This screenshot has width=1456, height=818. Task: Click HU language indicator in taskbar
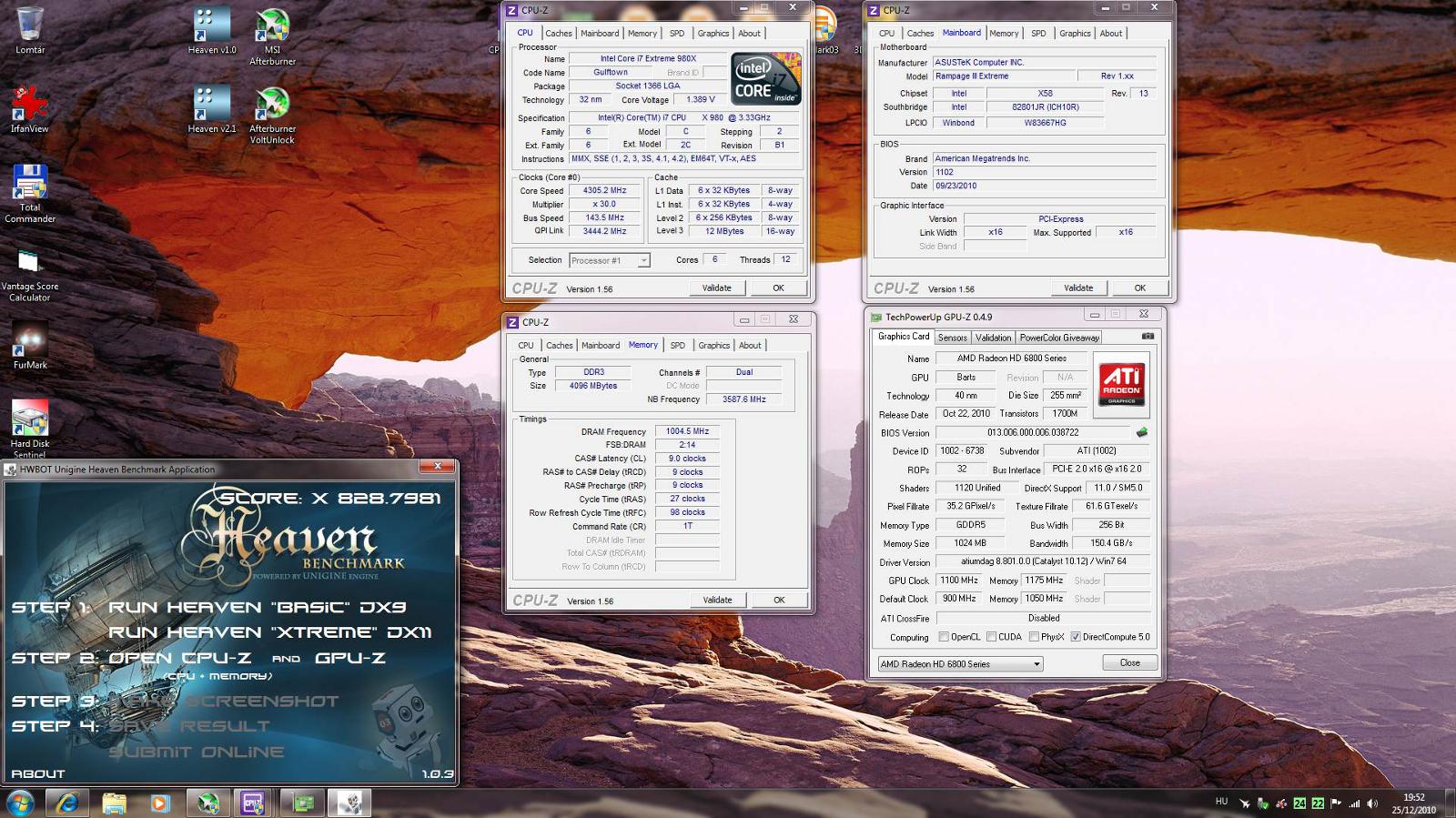coord(1221,802)
